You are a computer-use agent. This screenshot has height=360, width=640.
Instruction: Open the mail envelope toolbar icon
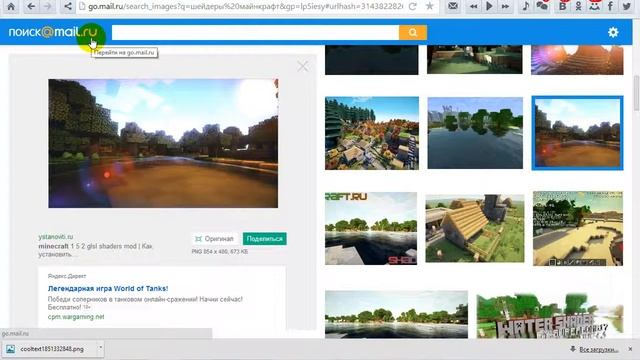[453, 6]
